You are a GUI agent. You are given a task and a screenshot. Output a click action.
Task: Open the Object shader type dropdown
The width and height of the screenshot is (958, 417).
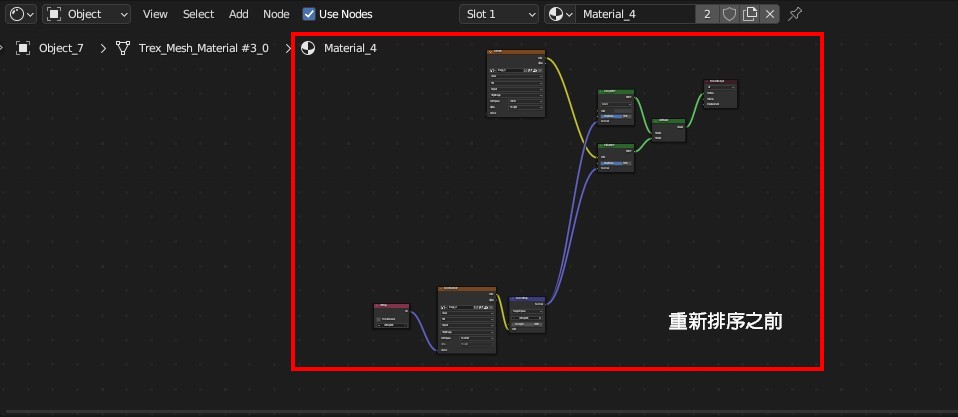point(87,14)
